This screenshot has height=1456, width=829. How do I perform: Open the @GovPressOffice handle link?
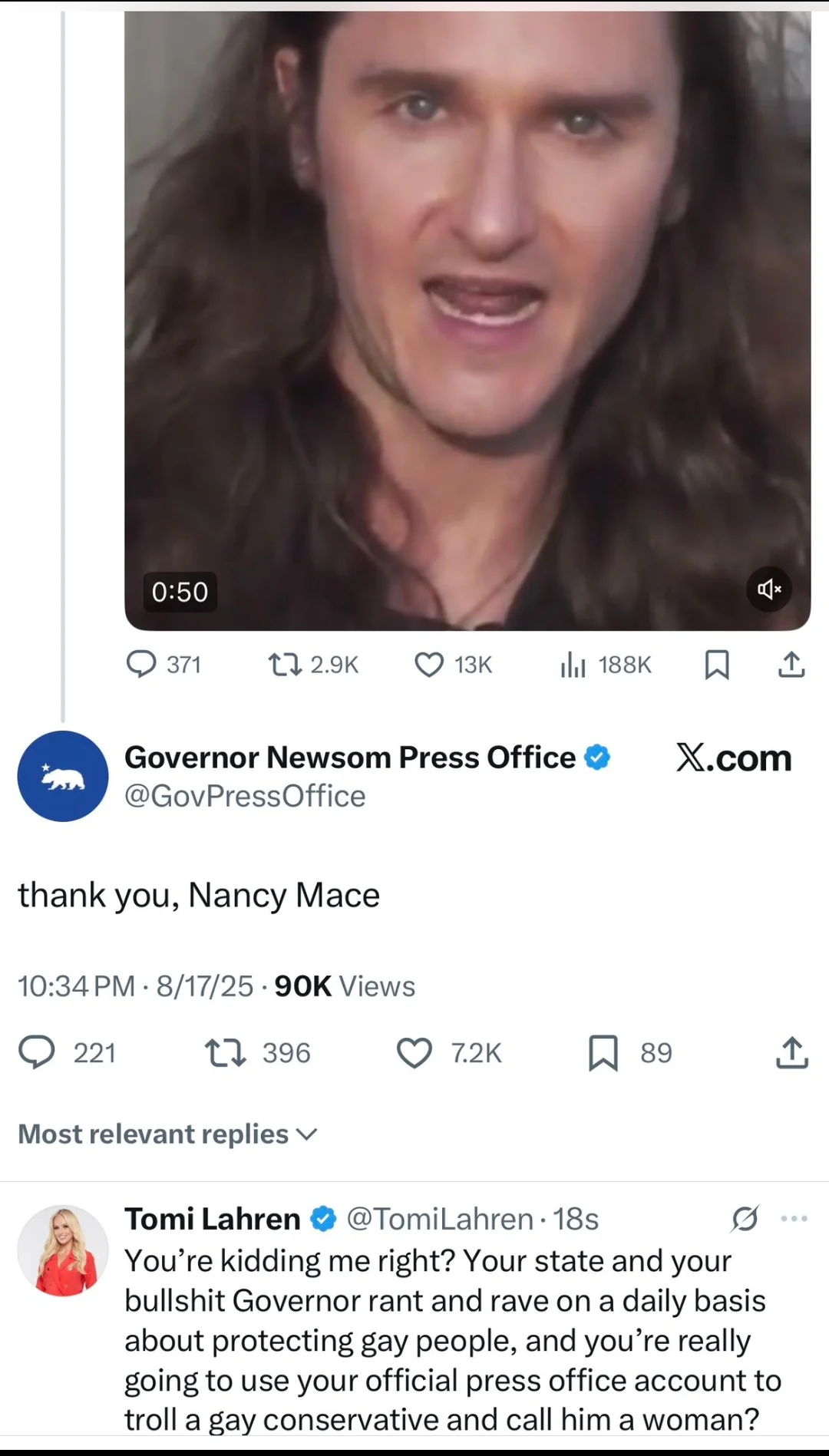[x=245, y=797]
